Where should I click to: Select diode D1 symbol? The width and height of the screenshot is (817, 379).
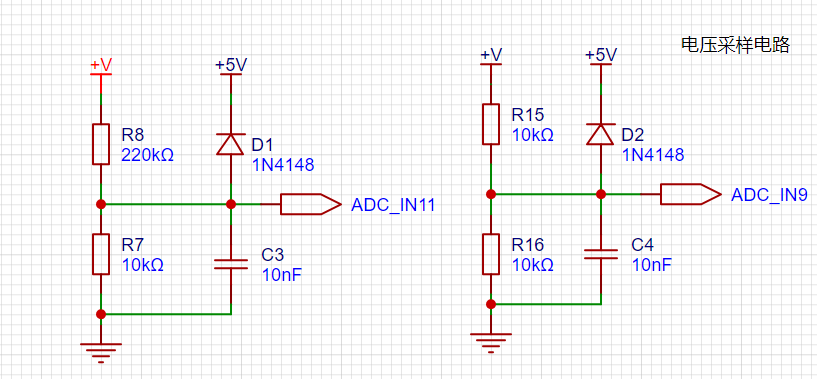tap(230, 144)
